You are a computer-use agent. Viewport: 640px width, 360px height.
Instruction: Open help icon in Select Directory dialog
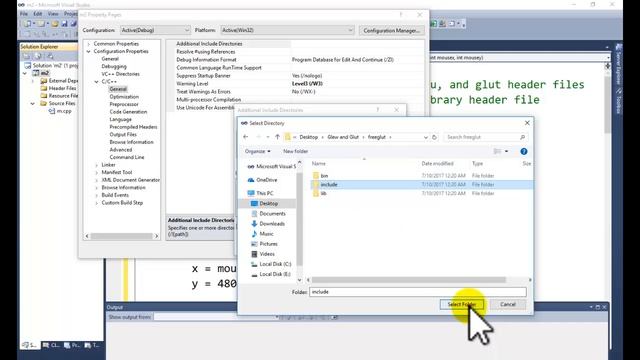pos(524,151)
